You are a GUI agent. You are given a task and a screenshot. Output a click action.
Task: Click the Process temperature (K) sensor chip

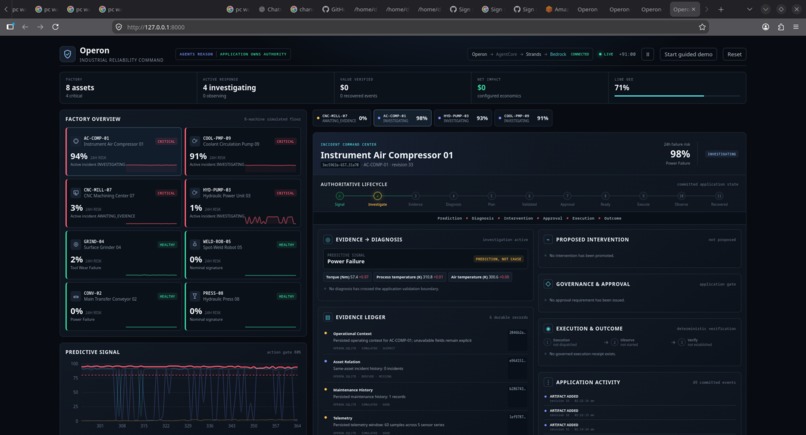point(410,277)
